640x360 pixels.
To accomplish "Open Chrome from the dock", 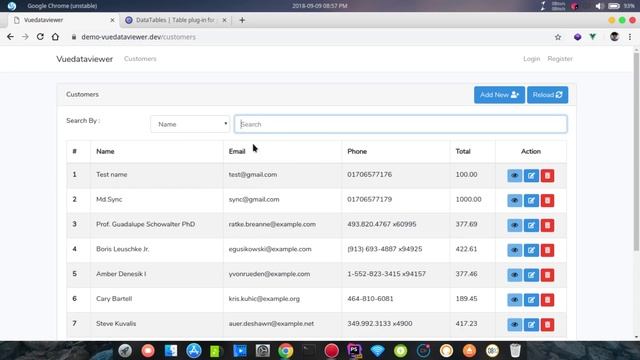I will [x=285, y=351].
